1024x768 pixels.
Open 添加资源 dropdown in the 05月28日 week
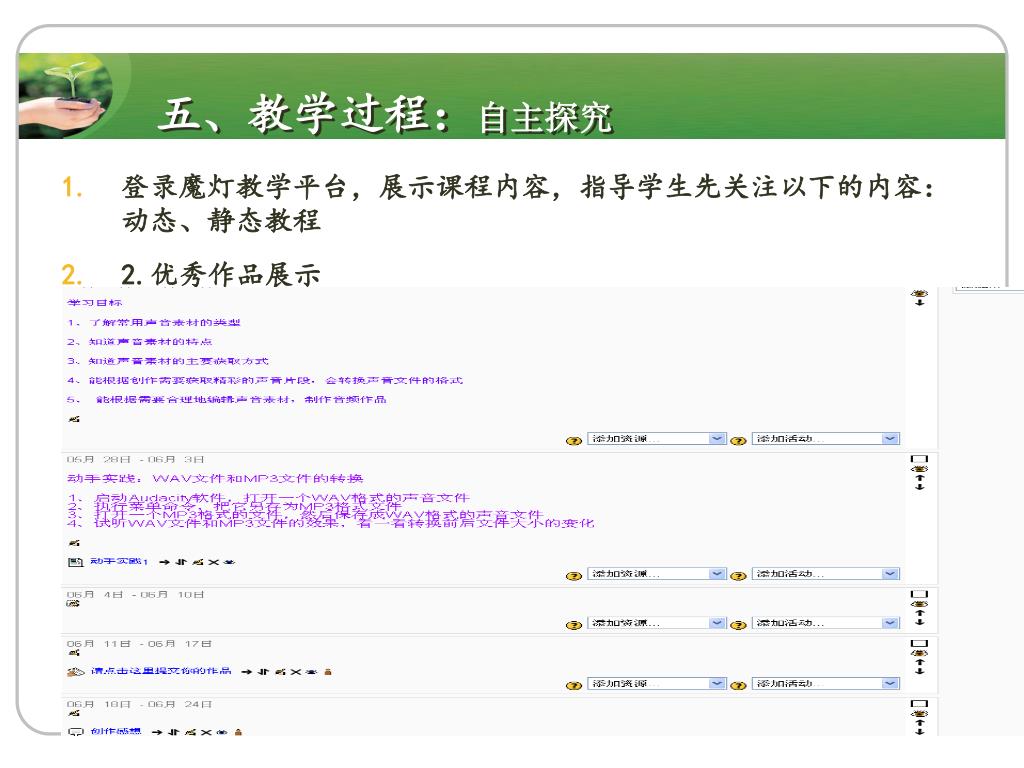click(656, 573)
